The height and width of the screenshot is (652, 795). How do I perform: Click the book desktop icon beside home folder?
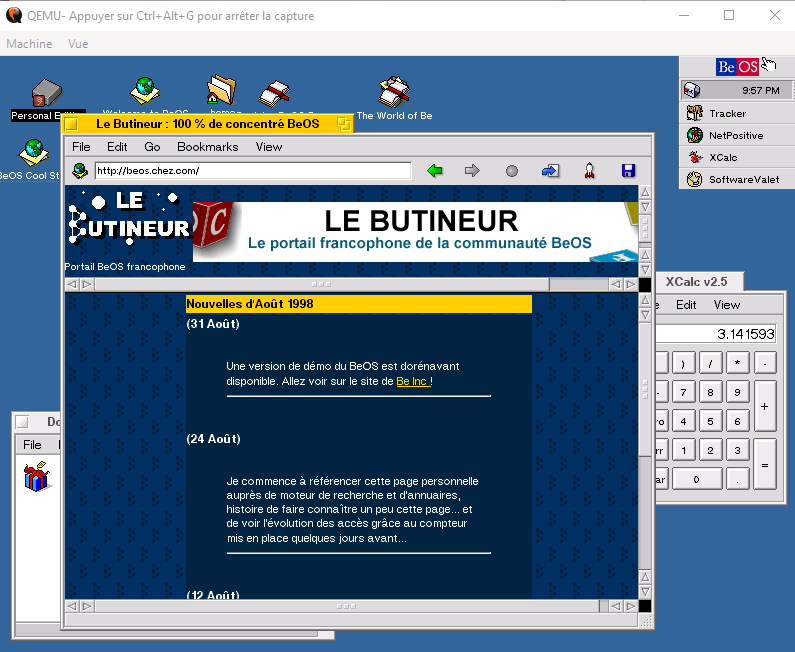[x=274, y=94]
